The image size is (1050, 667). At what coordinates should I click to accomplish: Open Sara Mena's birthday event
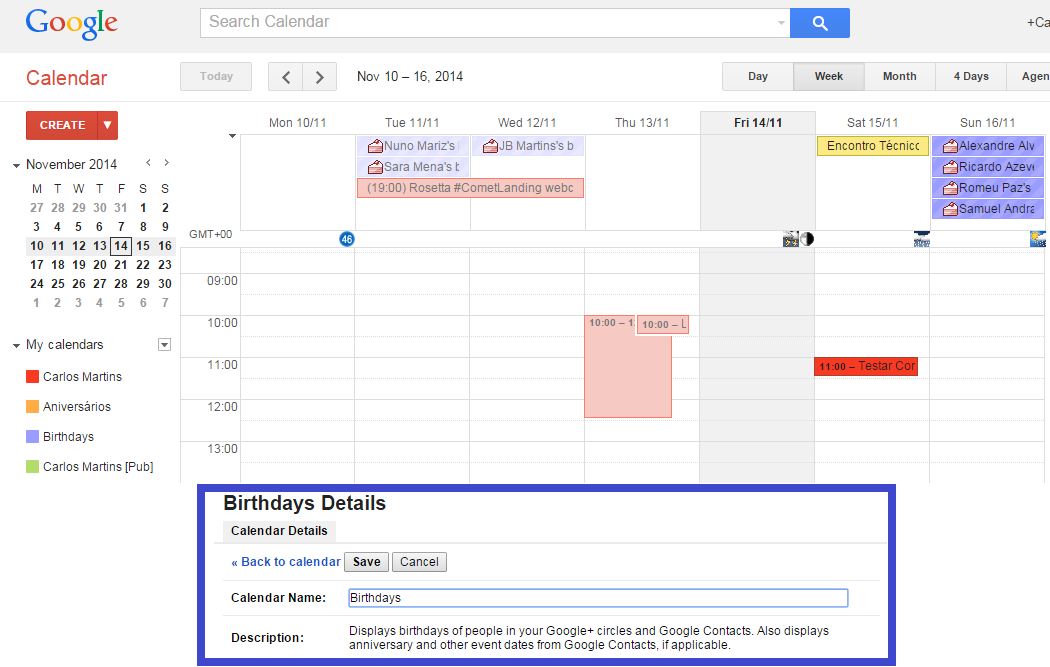(412, 167)
